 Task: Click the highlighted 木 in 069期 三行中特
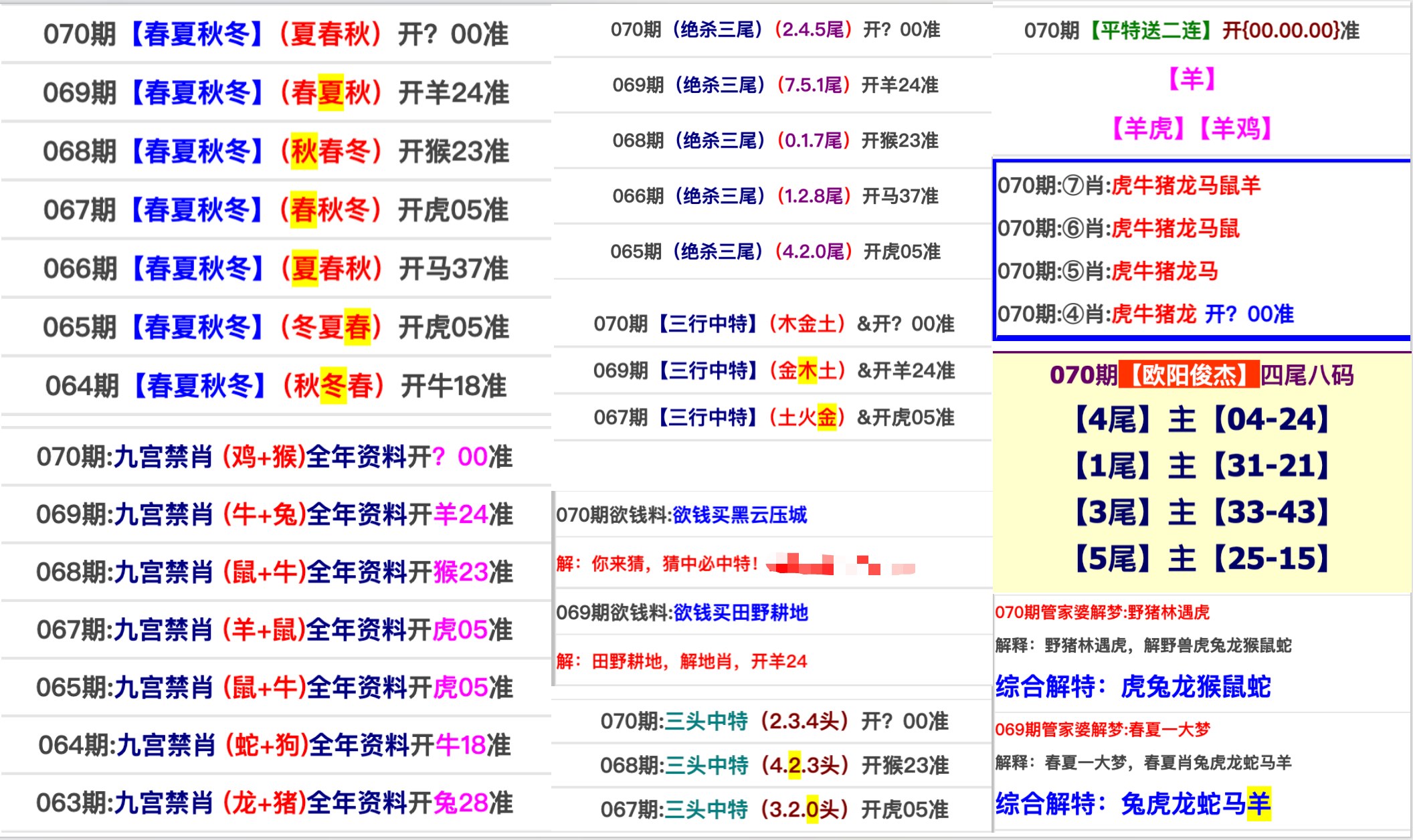(808, 371)
